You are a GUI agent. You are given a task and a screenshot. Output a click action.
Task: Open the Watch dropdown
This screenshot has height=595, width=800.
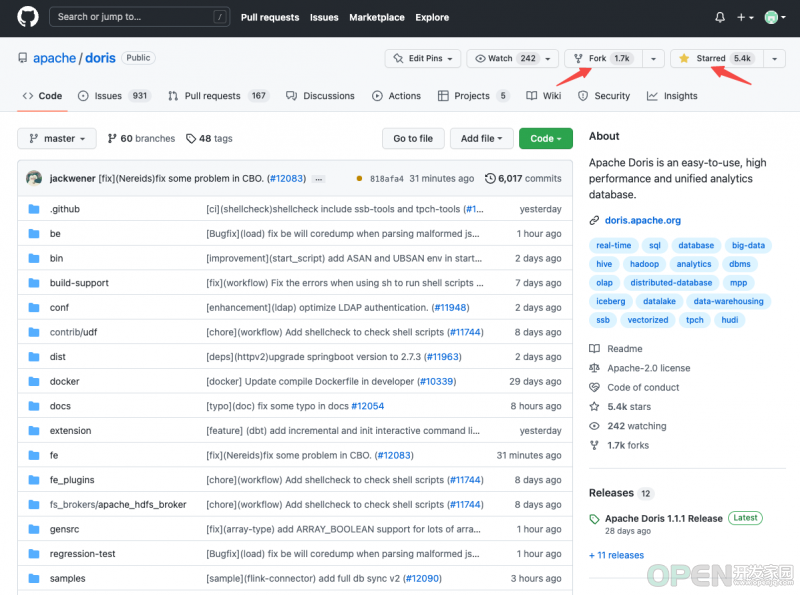[x=513, y=58]
